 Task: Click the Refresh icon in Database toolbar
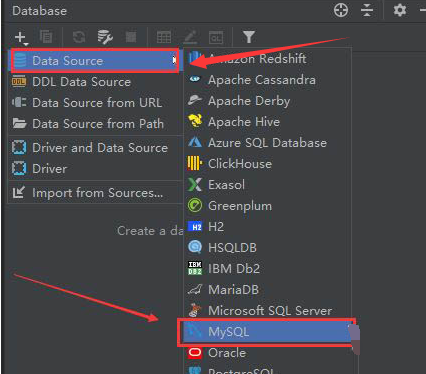[x=79, y=37]
